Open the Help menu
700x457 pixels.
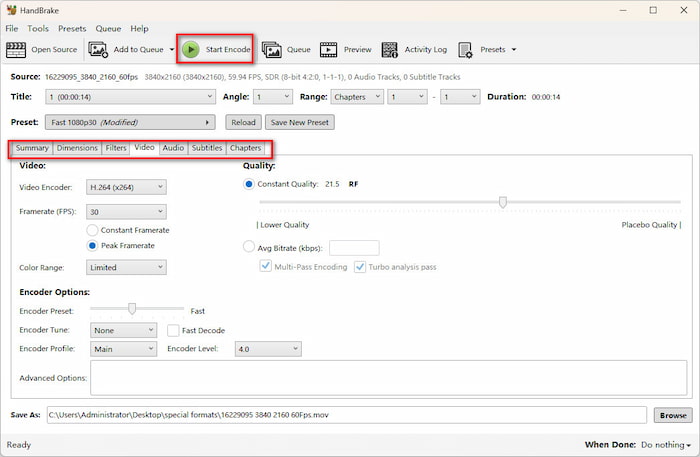pos(139,29)
